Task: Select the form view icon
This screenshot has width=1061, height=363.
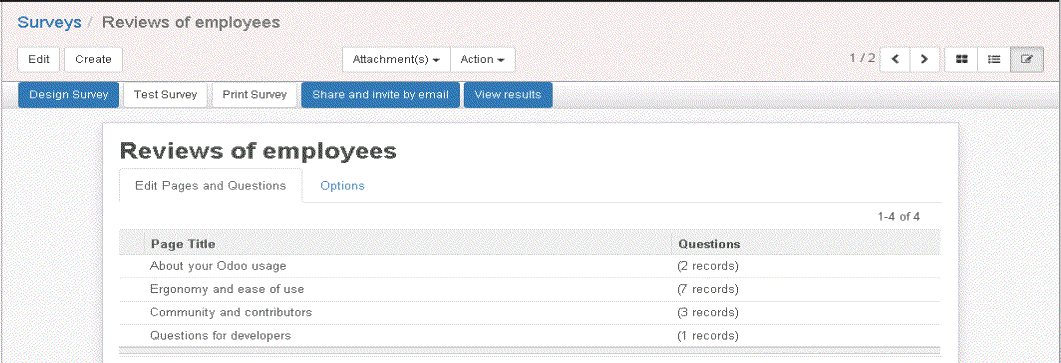Action: click(x=1027, y=60)
